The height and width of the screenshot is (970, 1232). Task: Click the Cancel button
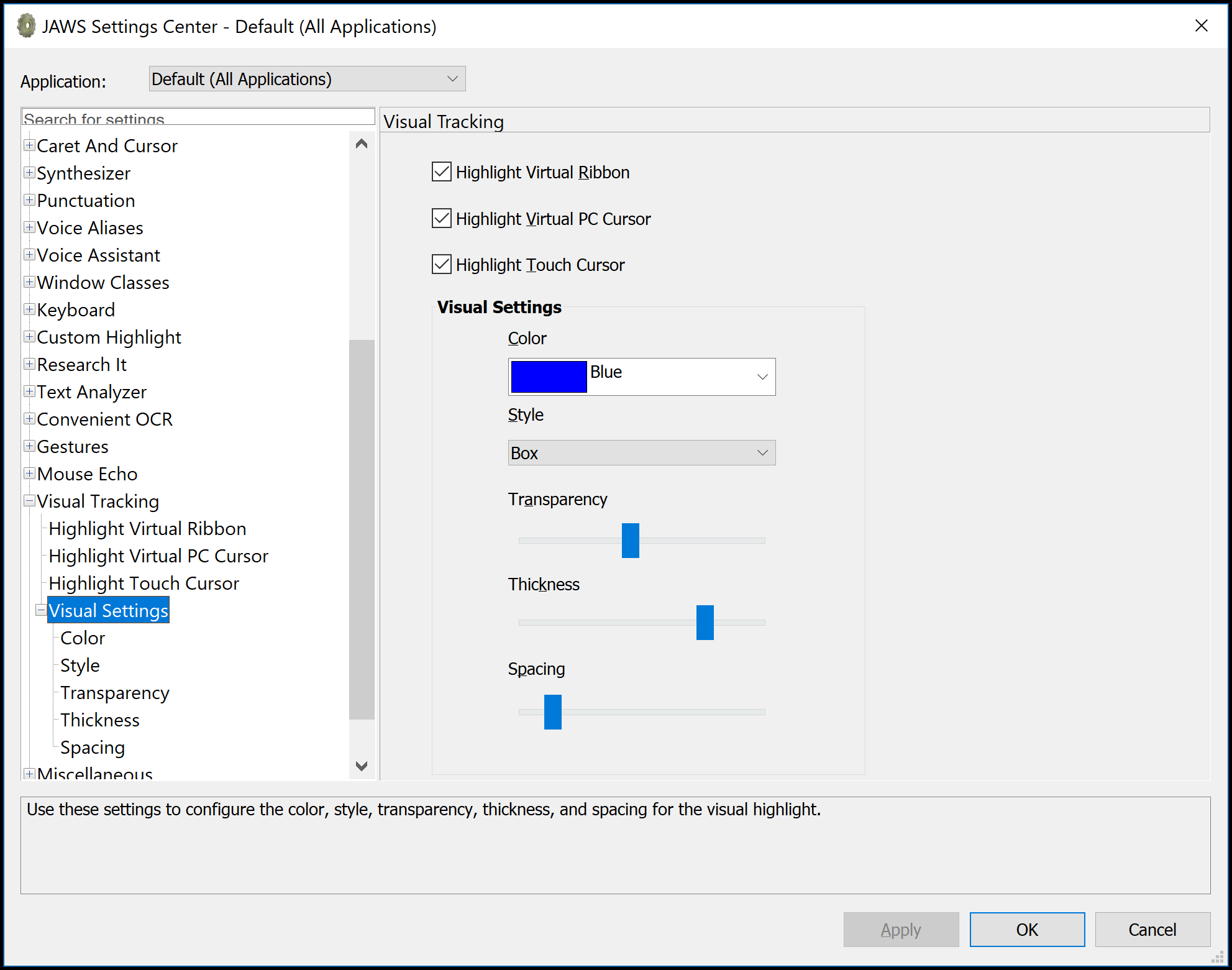(1152, 930)
